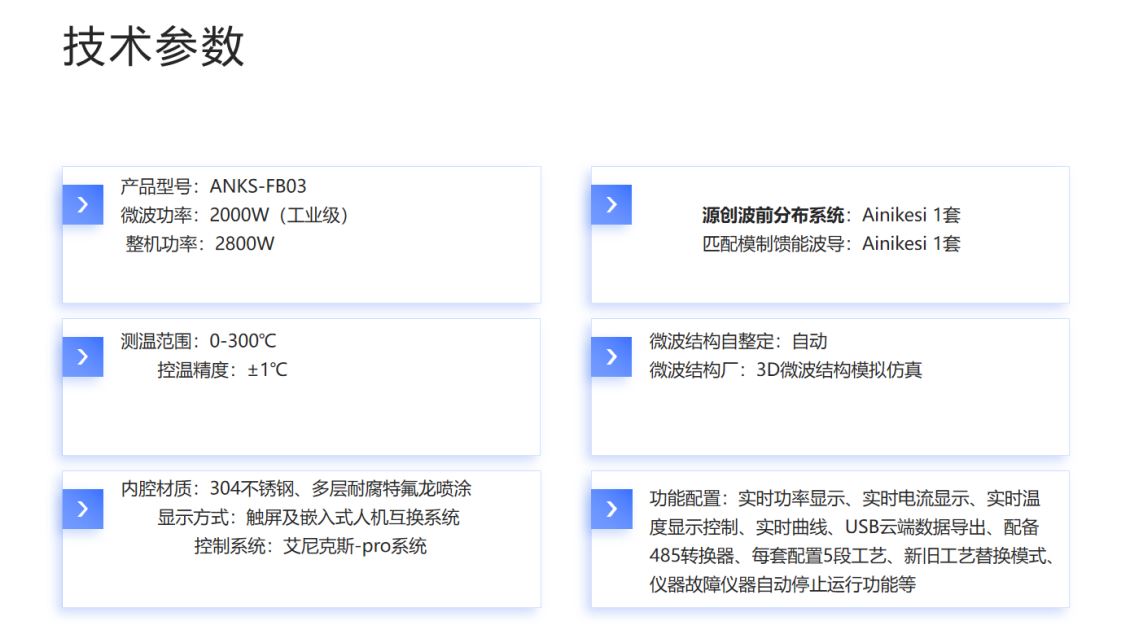Click the line 仪器故障仪器自动停止运行功能等
This screenshot has width=1130, height=634.
pos(782,584)
